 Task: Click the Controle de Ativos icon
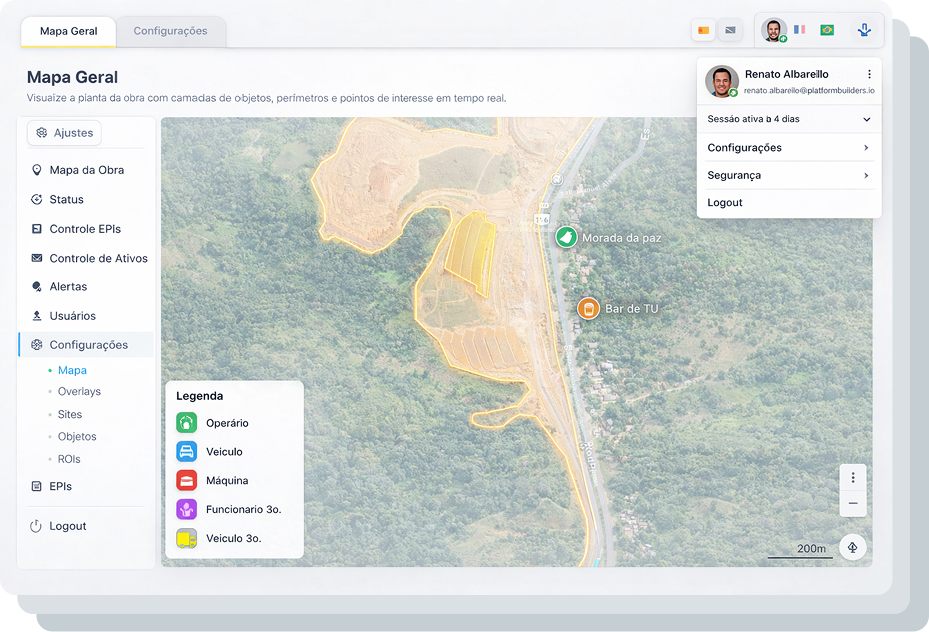(37, 258)
